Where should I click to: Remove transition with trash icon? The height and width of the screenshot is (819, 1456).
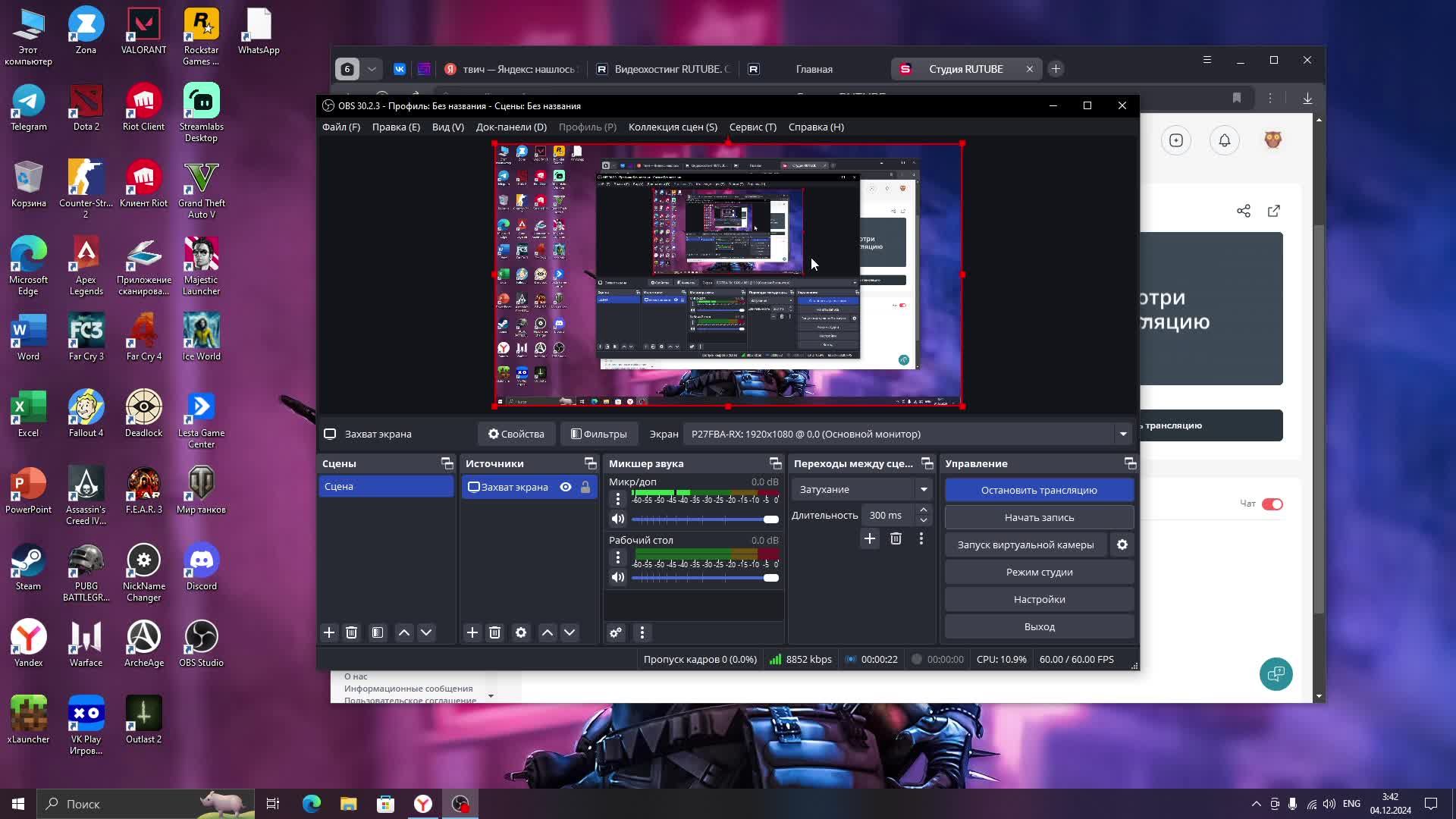point(896,538)
